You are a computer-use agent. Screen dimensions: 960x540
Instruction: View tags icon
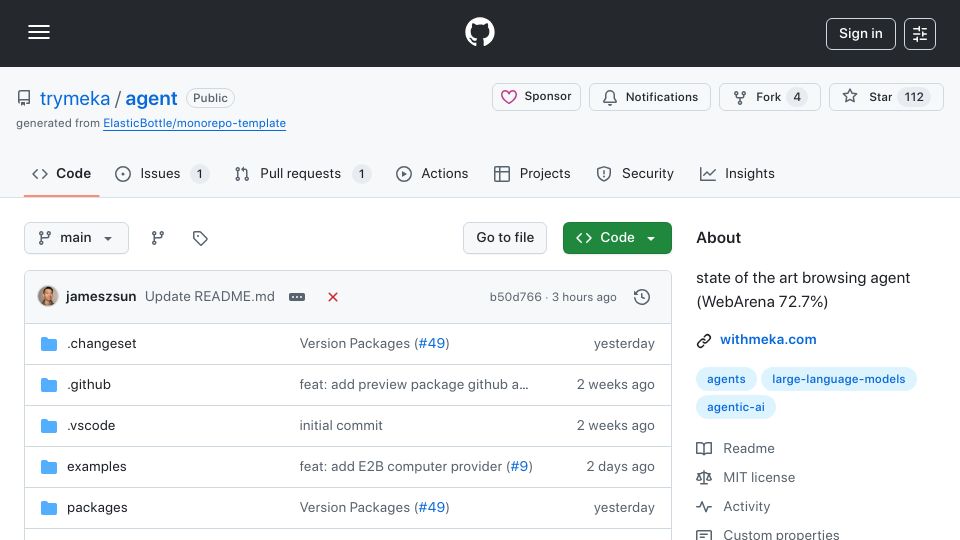point(200,238)
